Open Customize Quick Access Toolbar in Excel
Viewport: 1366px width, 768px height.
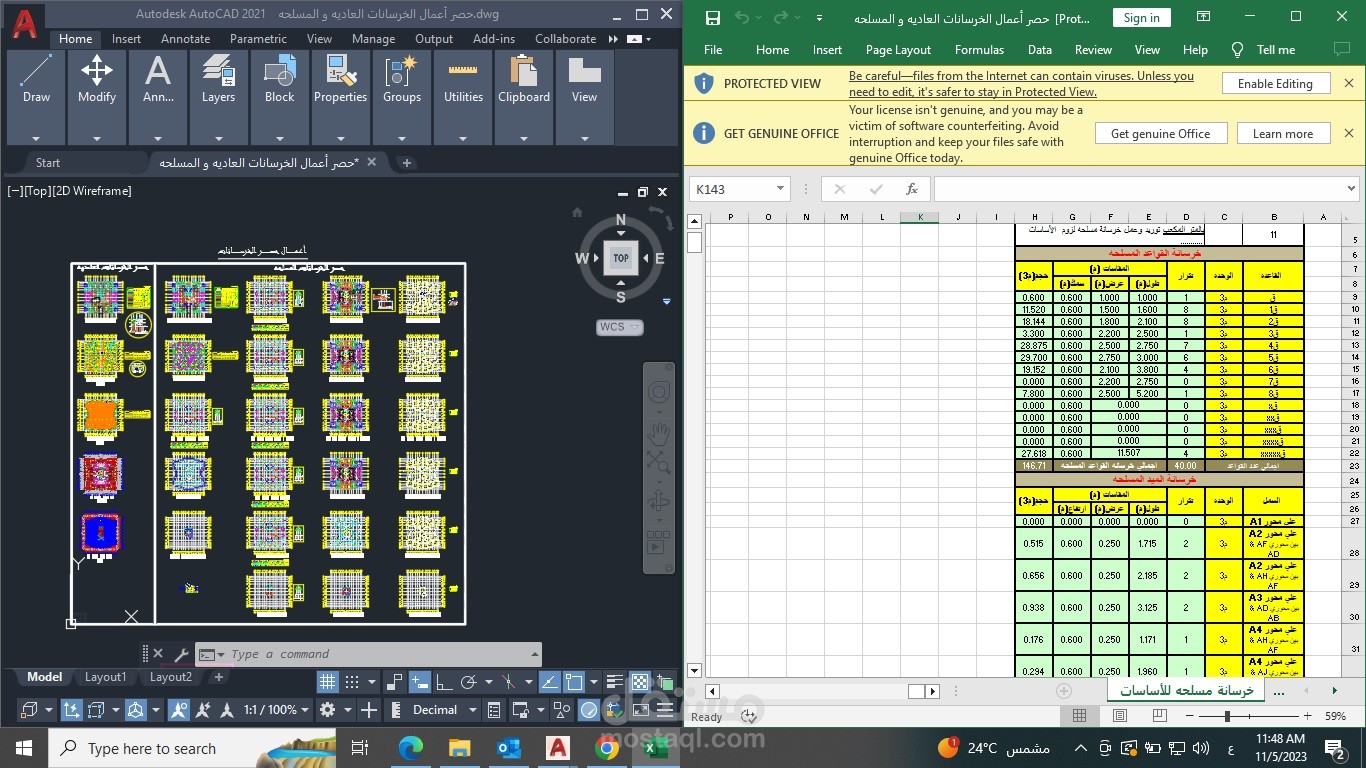pyautogui.click(x=819, y=18)
